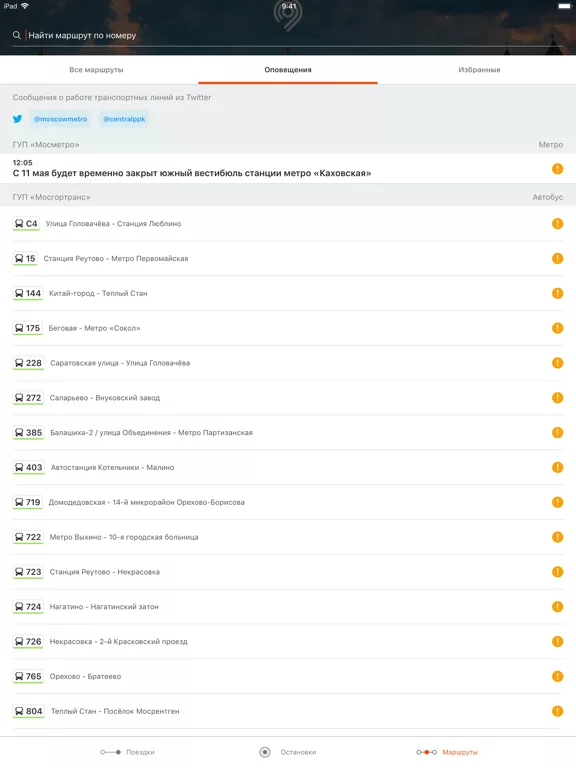Go to the Маршруты bottom tab
This screenshot has height=768, width=576.
coord(447,752)
